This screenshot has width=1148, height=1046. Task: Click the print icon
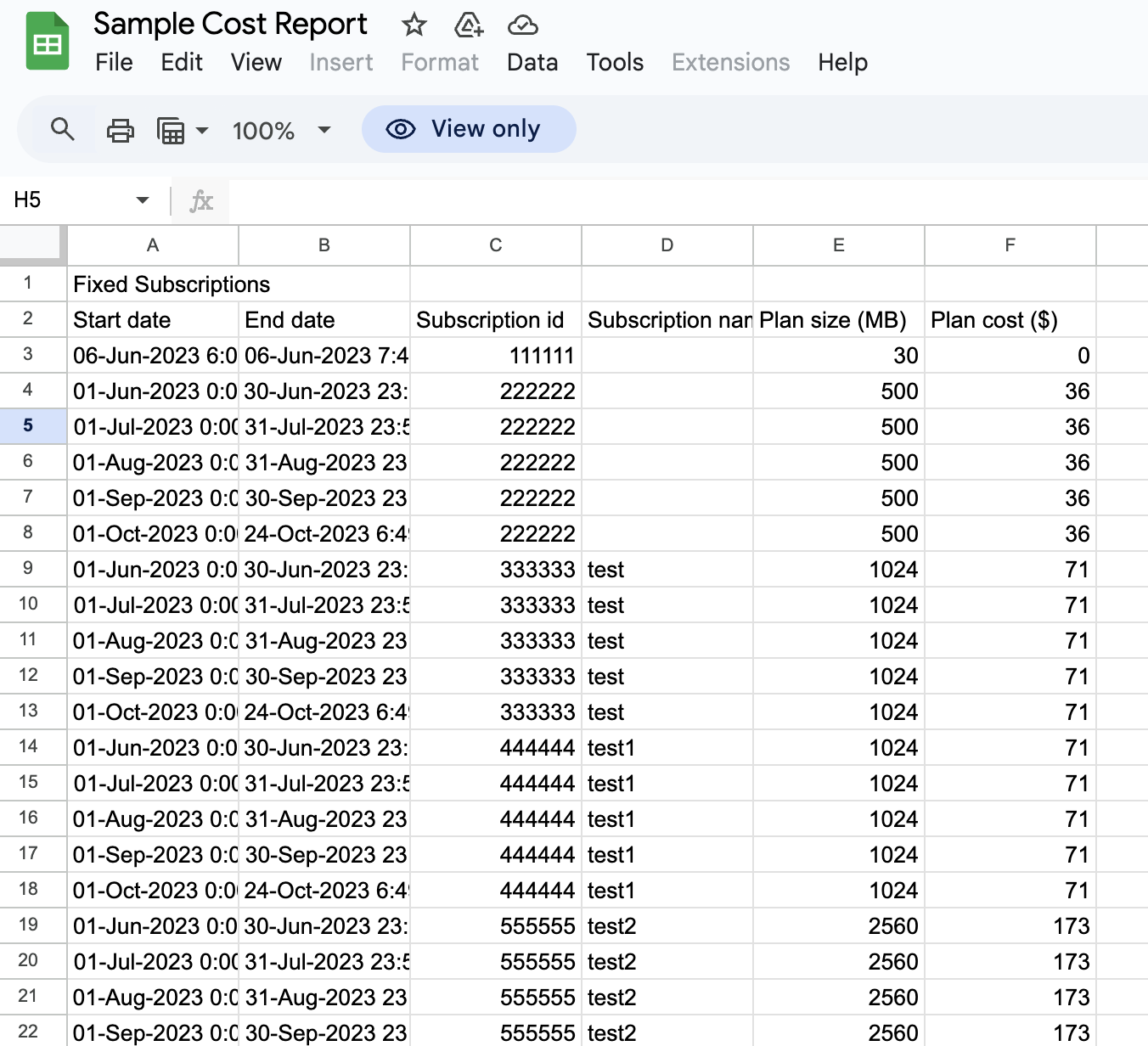(x=121, y=130)
